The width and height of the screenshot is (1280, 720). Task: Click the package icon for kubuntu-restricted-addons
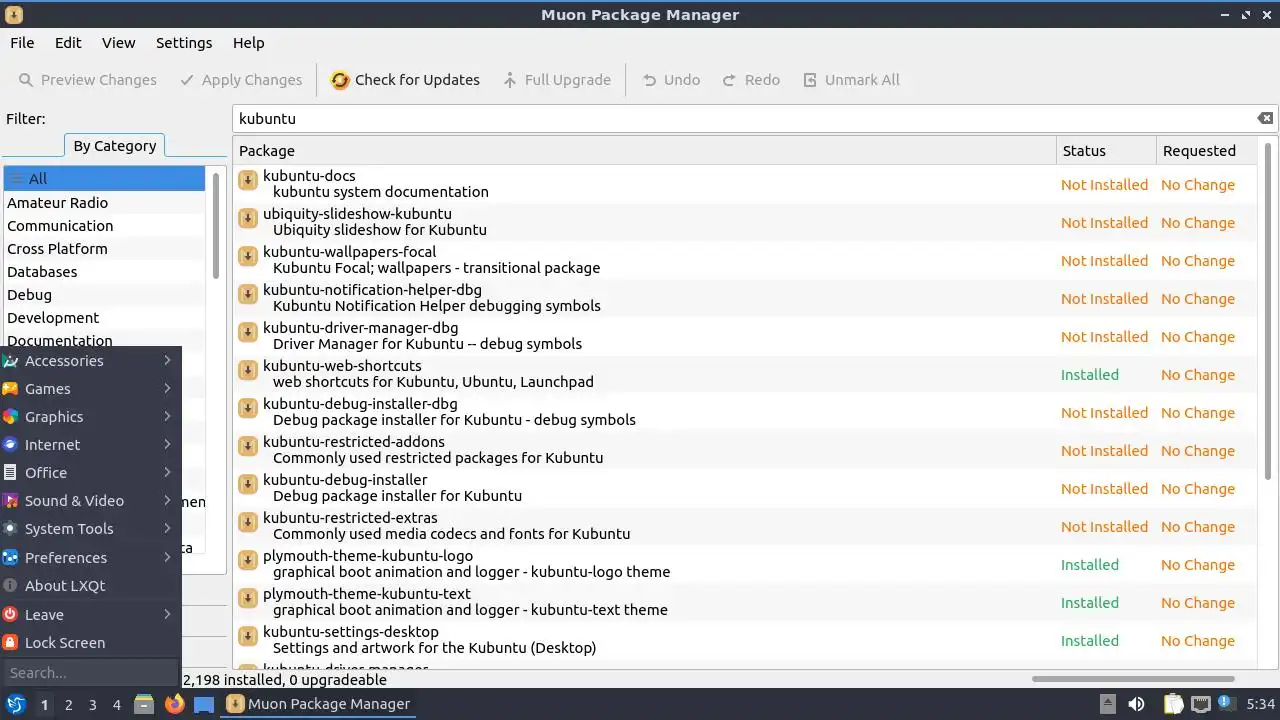click(248, 447)
